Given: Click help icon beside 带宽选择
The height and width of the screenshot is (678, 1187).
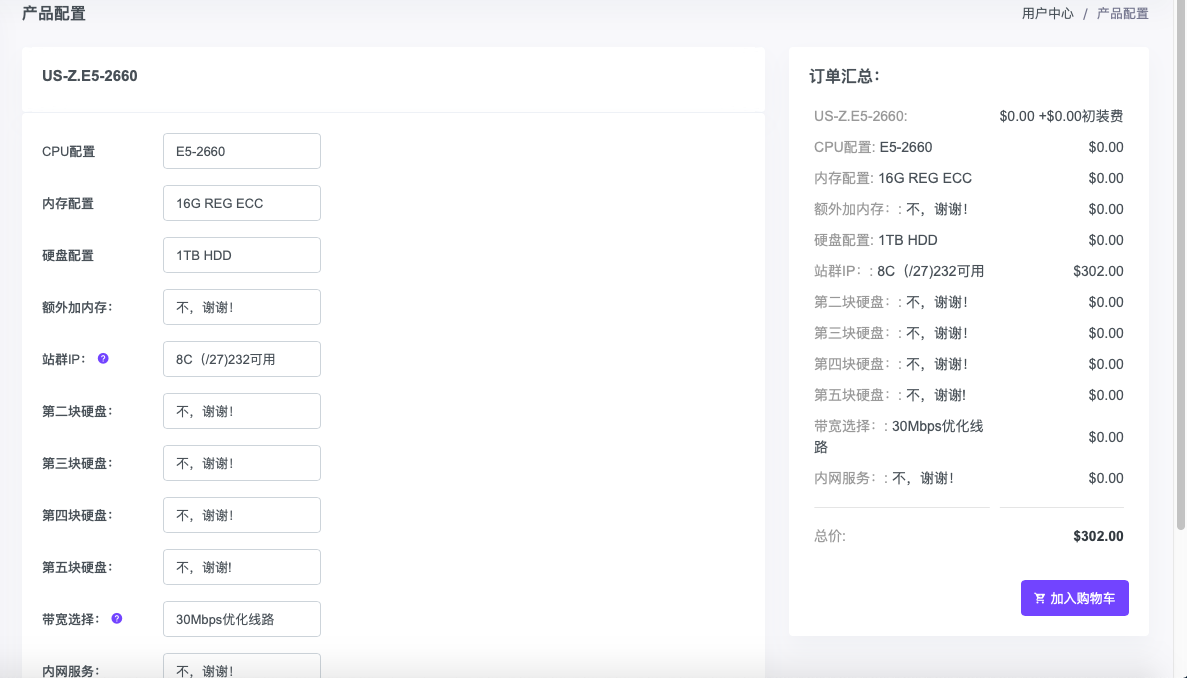Looking at the screenshot, I should (117, 618).
